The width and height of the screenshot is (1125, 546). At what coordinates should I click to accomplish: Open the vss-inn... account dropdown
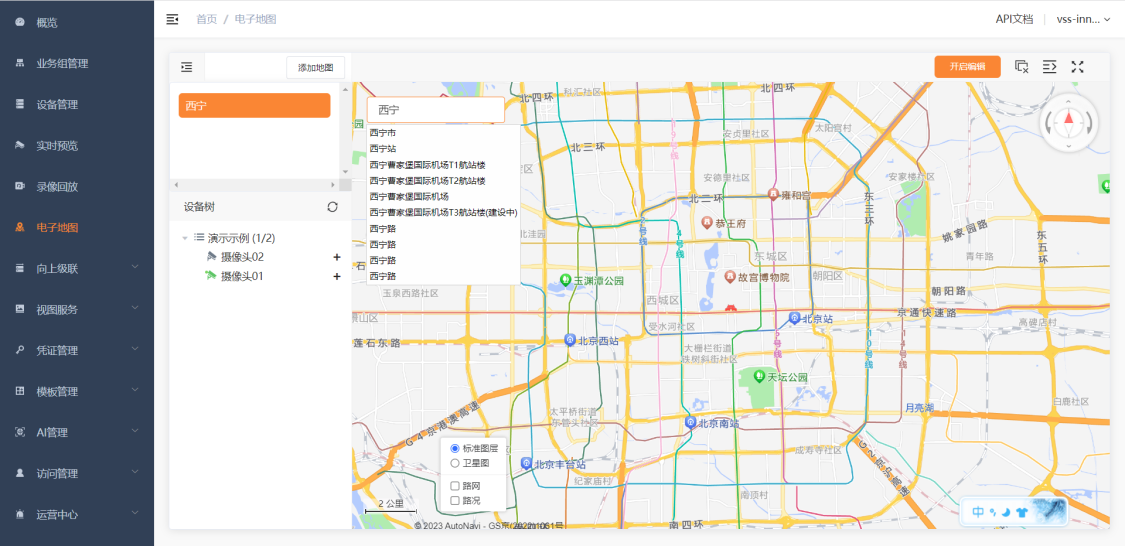pyautogui.click(x=1083, y=19)
